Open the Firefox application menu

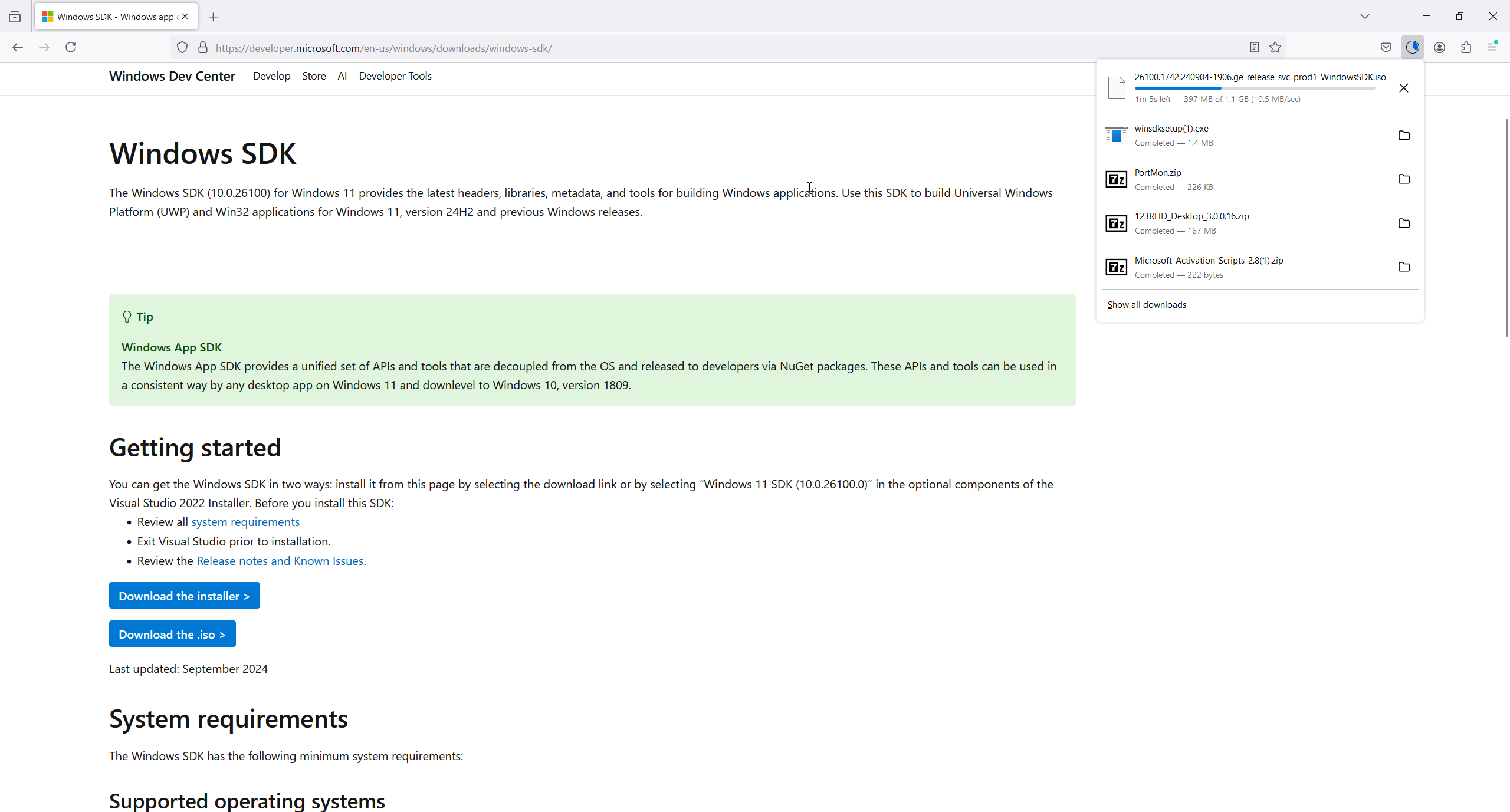1492,47
